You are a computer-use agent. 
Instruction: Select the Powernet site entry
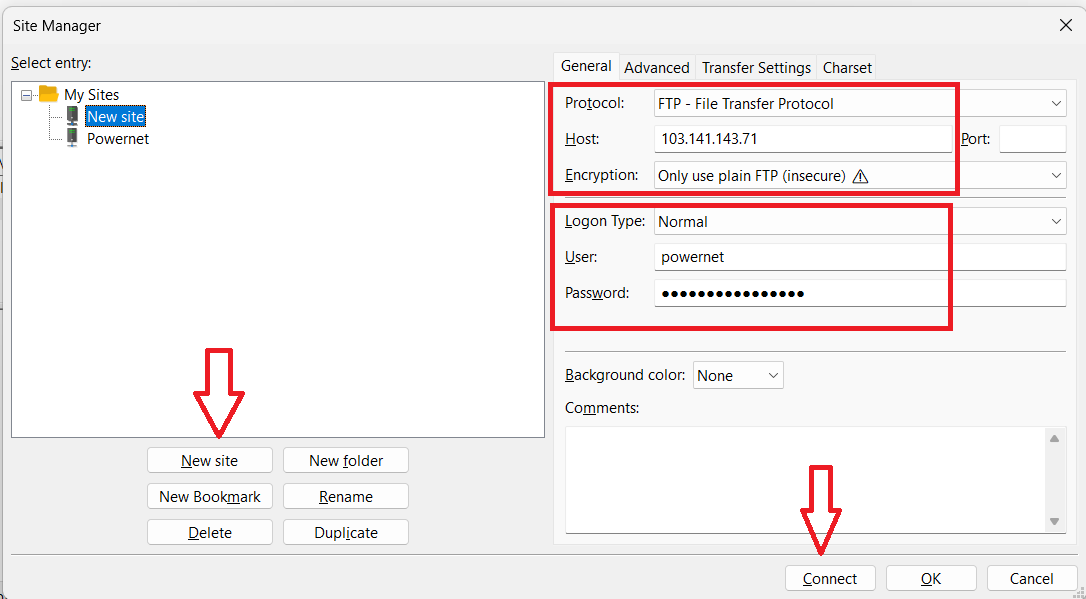(x=118, y=138)
